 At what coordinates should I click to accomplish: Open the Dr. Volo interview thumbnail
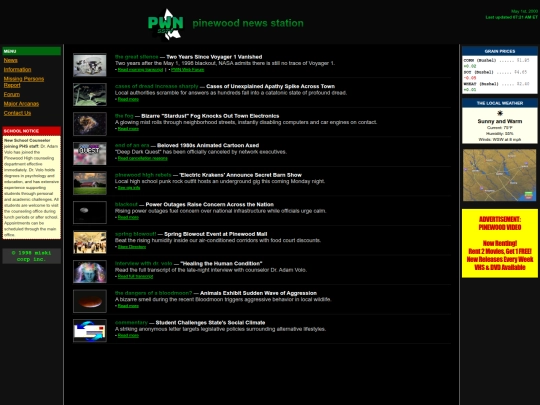coord(90,272)
